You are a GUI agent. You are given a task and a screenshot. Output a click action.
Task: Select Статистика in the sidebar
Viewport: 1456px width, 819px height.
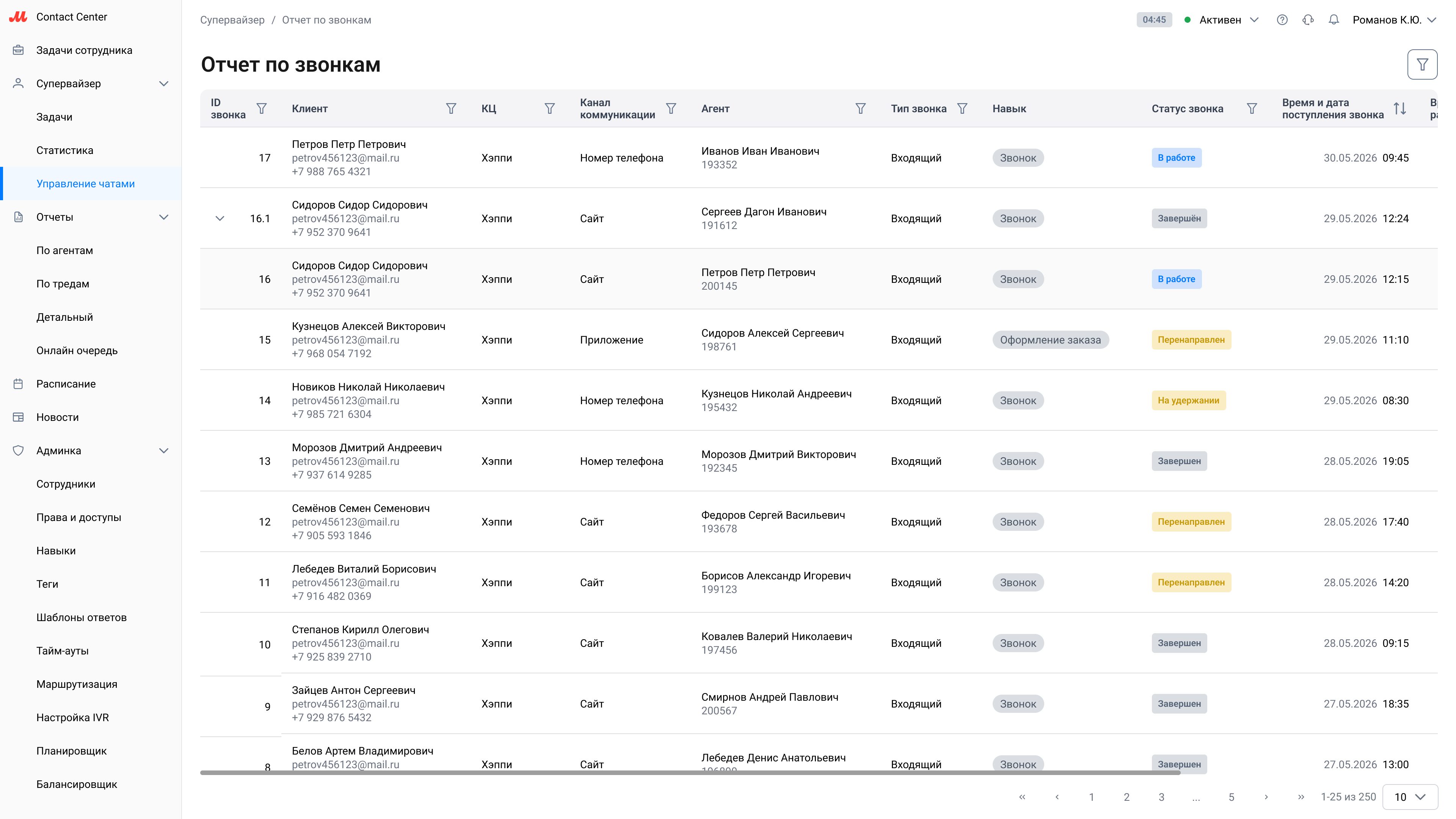tap(65, 151)
